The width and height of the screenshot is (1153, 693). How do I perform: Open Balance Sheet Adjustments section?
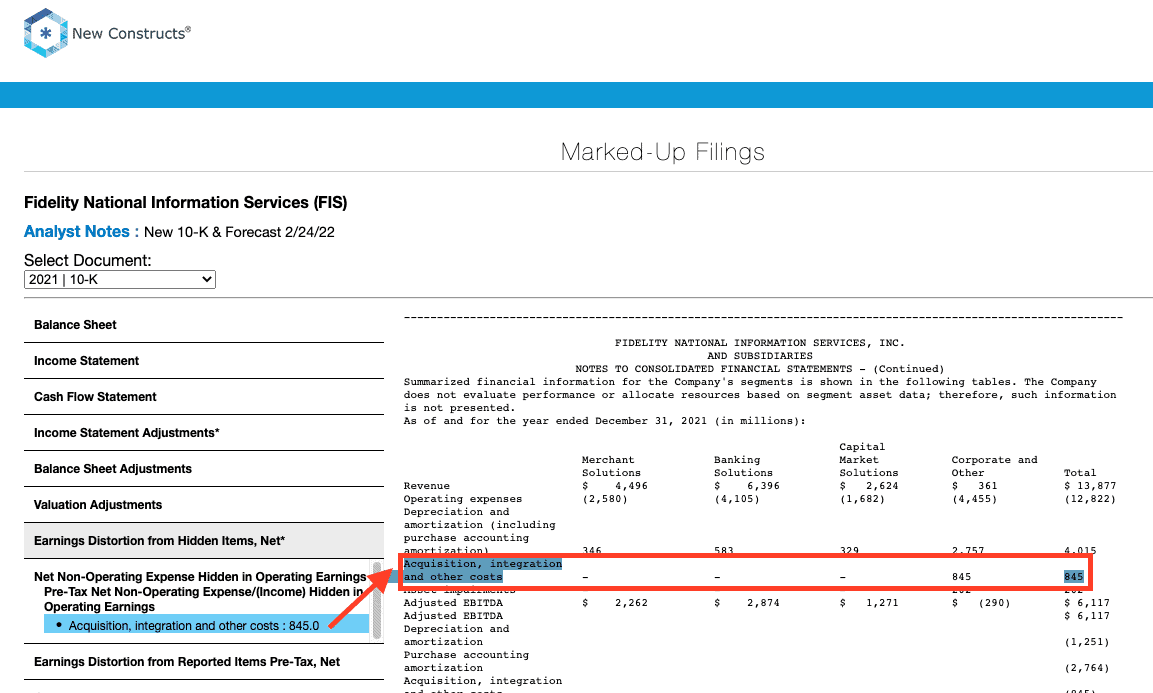click(x=204, y=469)
